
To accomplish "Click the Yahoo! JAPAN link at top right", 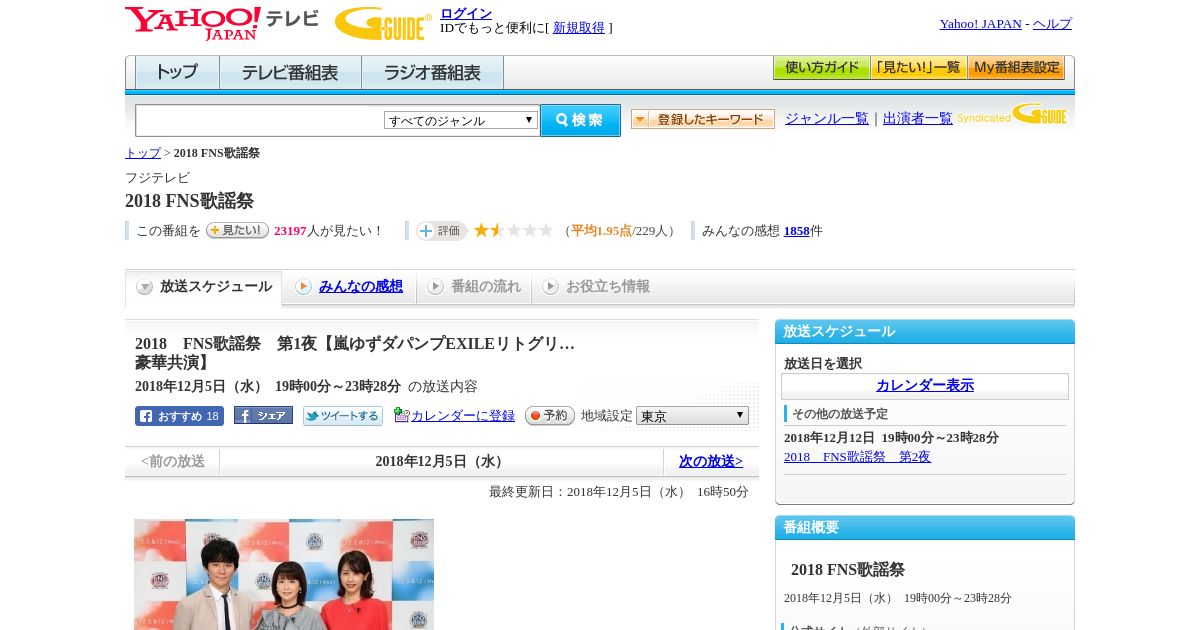I will [x=981, y=24].
